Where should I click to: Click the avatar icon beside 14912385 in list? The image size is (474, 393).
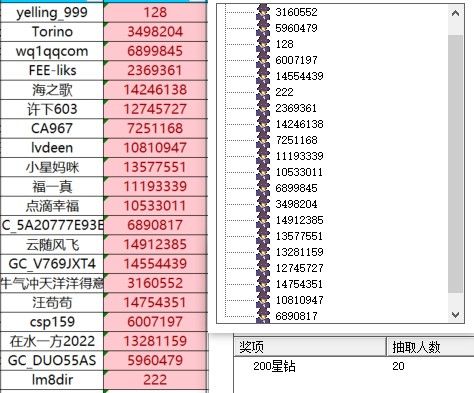tap(263, 220)
